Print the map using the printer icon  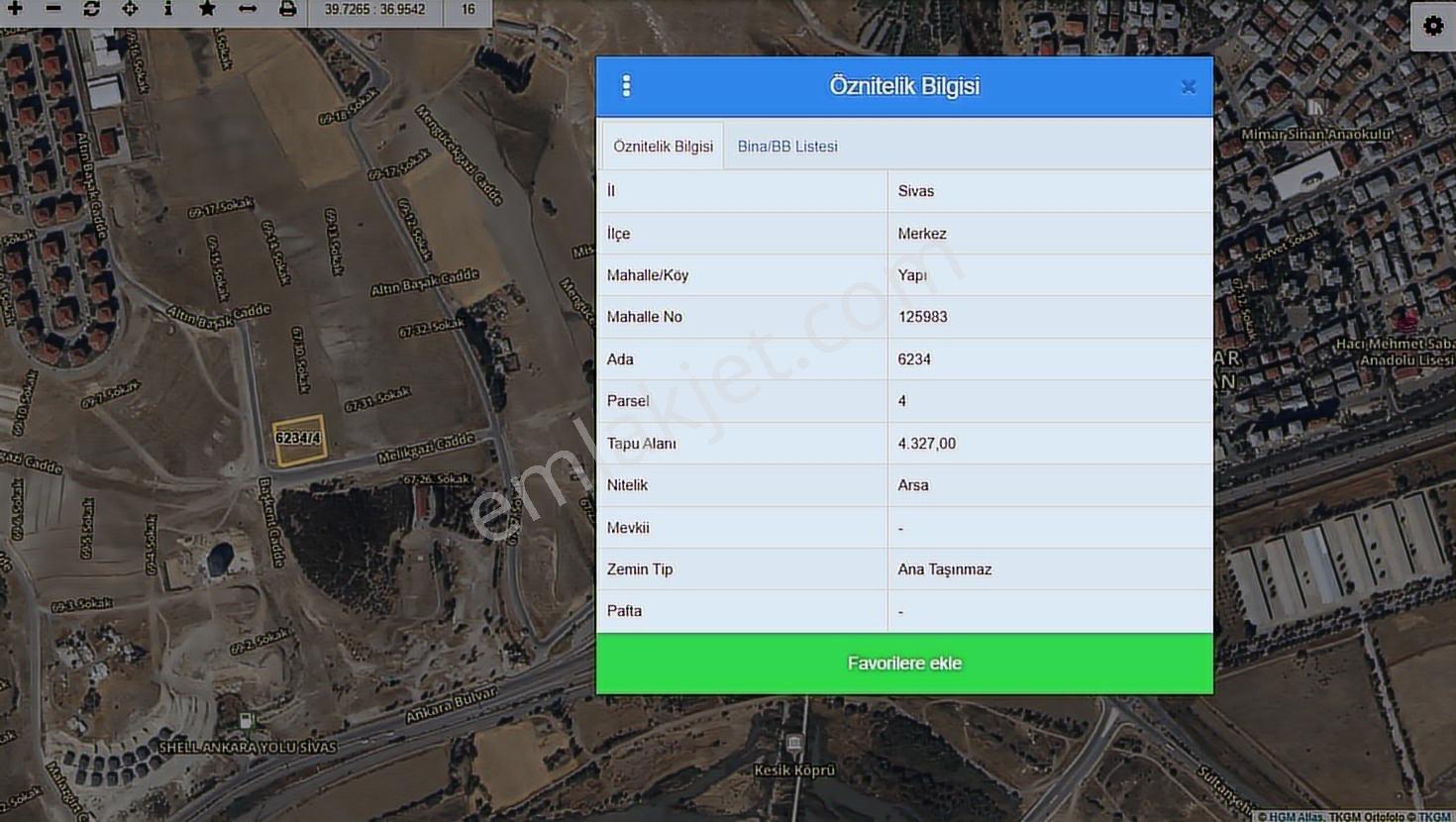(x=287, y=9)
